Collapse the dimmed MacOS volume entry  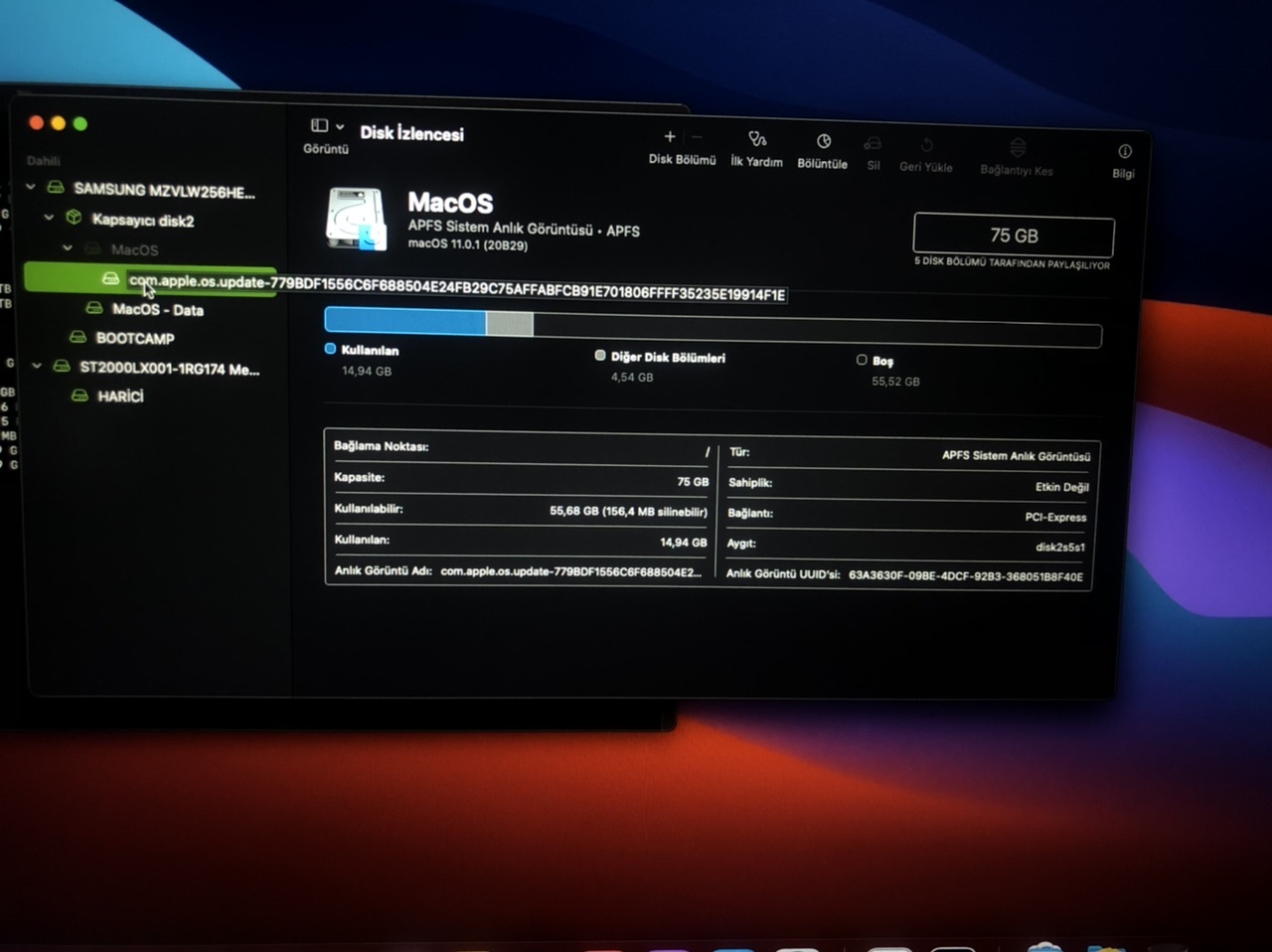[x=68, y=247]
